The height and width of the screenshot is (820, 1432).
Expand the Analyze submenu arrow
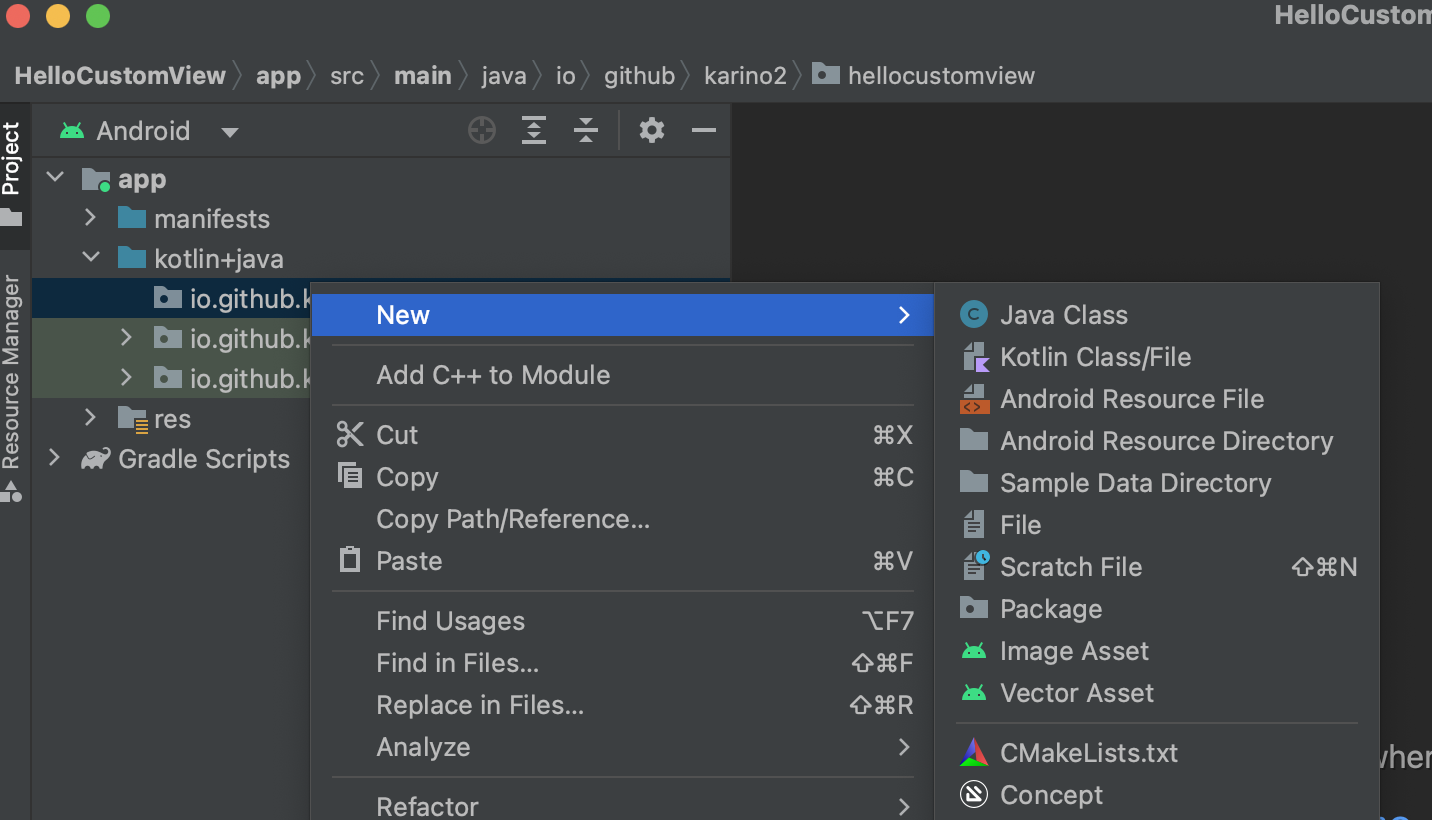pyautogui.click(x=904, y=747)
